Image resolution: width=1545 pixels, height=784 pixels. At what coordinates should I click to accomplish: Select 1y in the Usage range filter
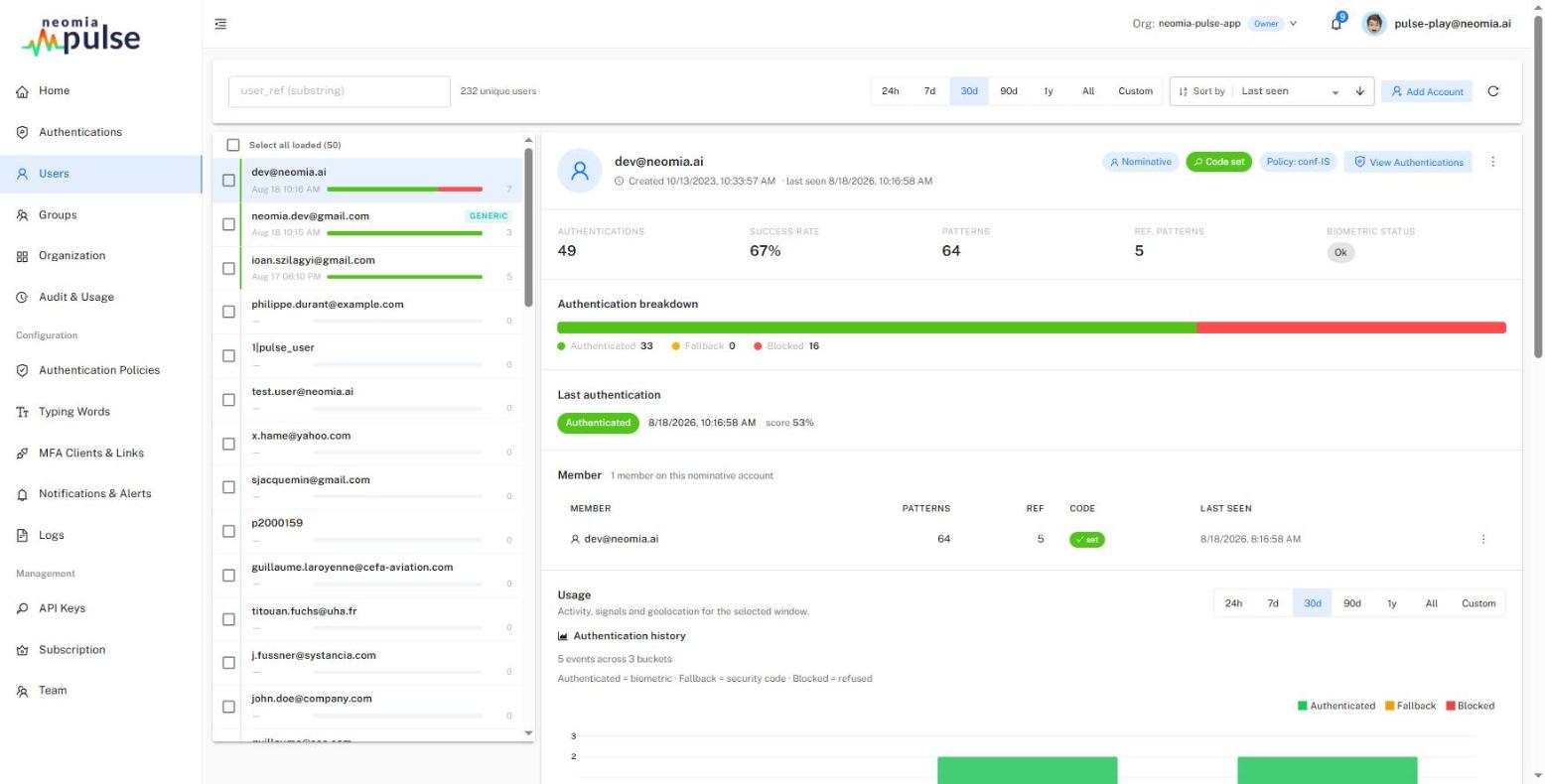pyautogui.click(x=1392, y=603)
